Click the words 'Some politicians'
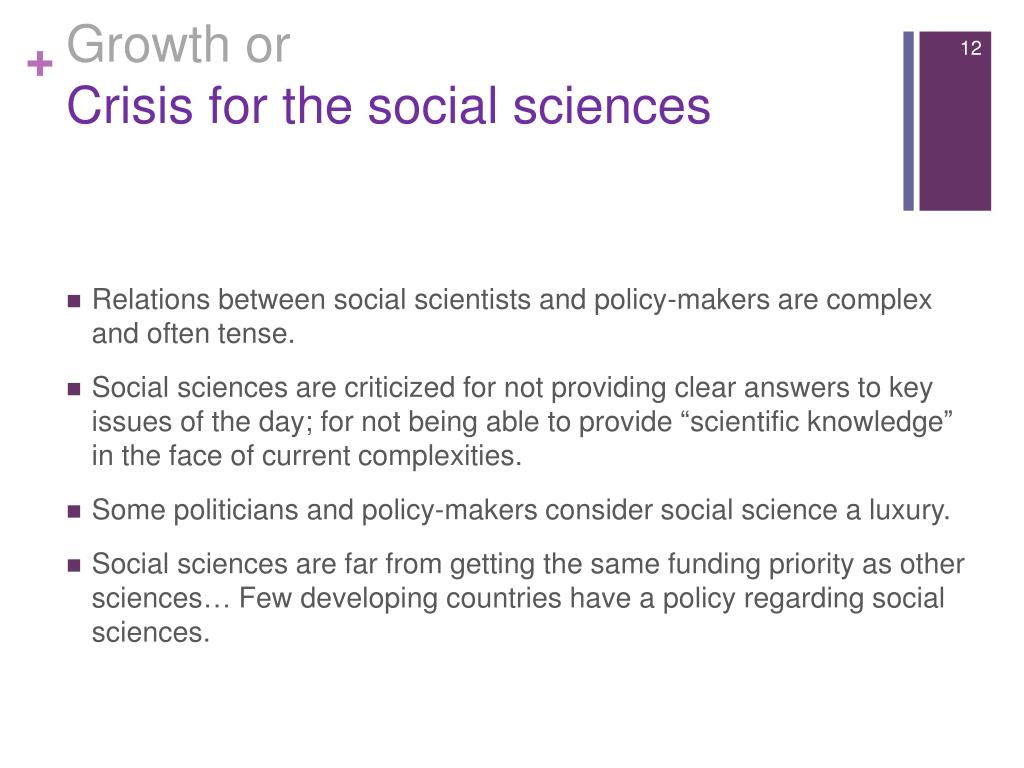 (195, 510)
